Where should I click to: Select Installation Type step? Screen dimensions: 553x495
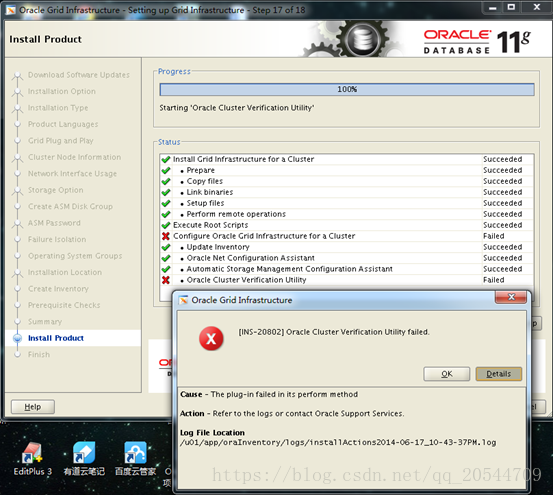pos(58,108)
